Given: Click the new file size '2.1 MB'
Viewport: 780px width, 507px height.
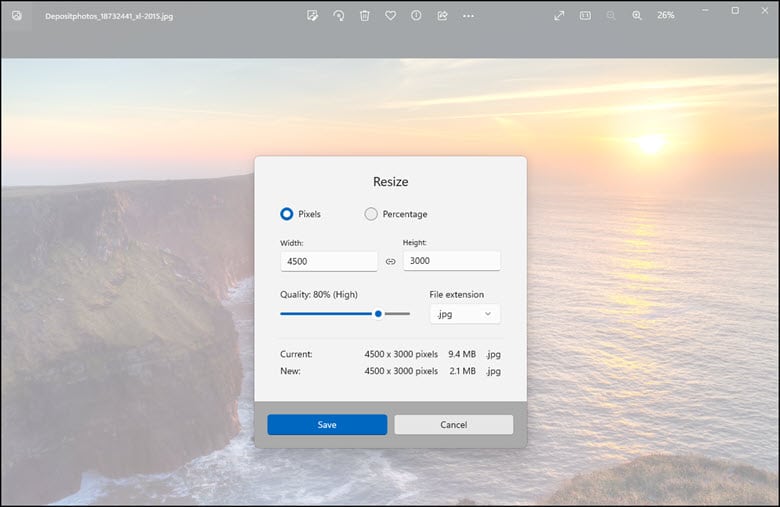Looking at the screenshot, I should click(462, 371).
